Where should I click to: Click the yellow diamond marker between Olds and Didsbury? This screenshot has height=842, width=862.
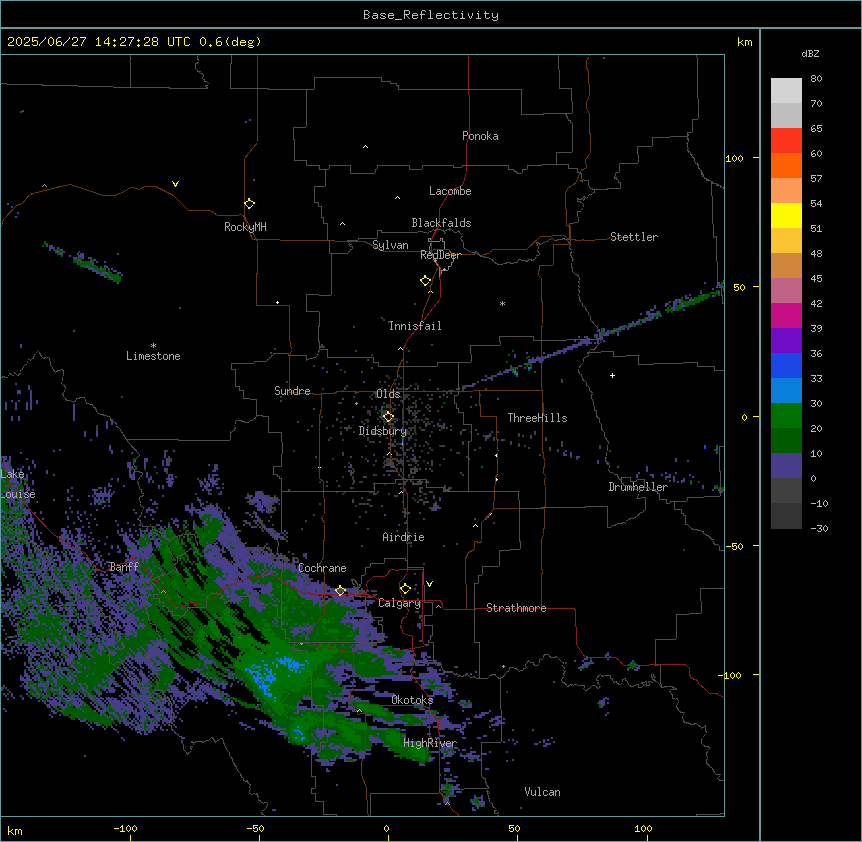click(388, 417)
